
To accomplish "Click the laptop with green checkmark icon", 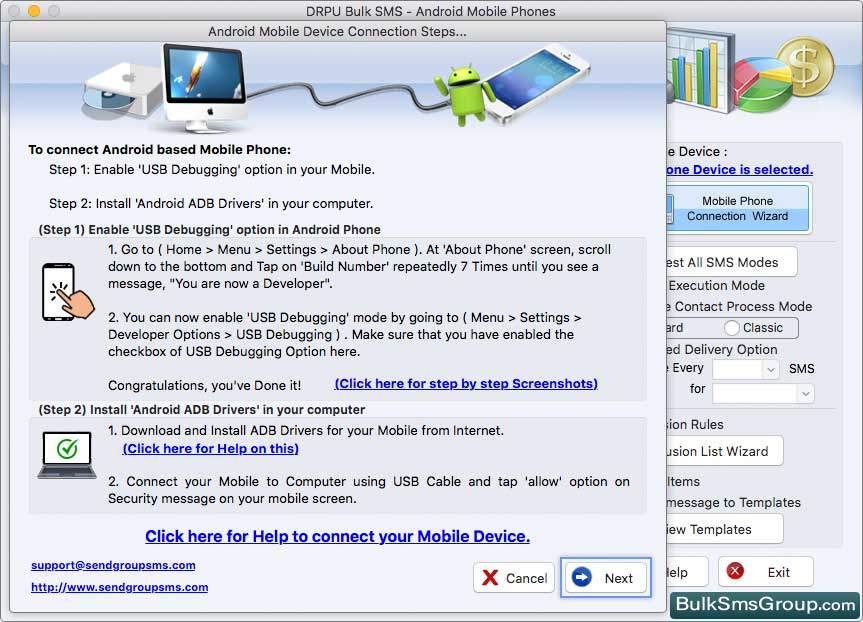I will pyautogui.click(x=67, y=455).
